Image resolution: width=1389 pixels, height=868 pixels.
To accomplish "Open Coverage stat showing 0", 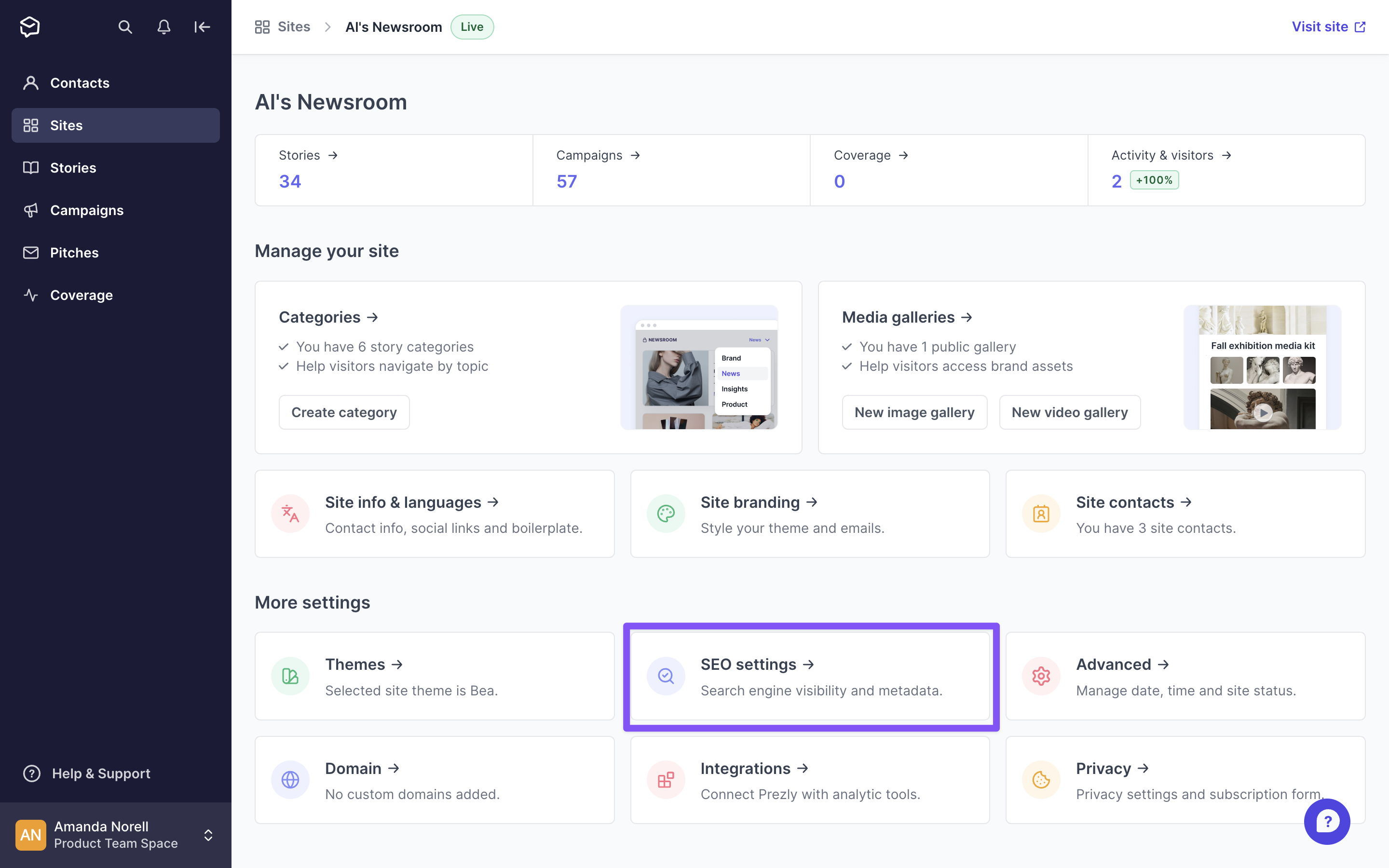I will pyautogui.click(x=949, y=170).
